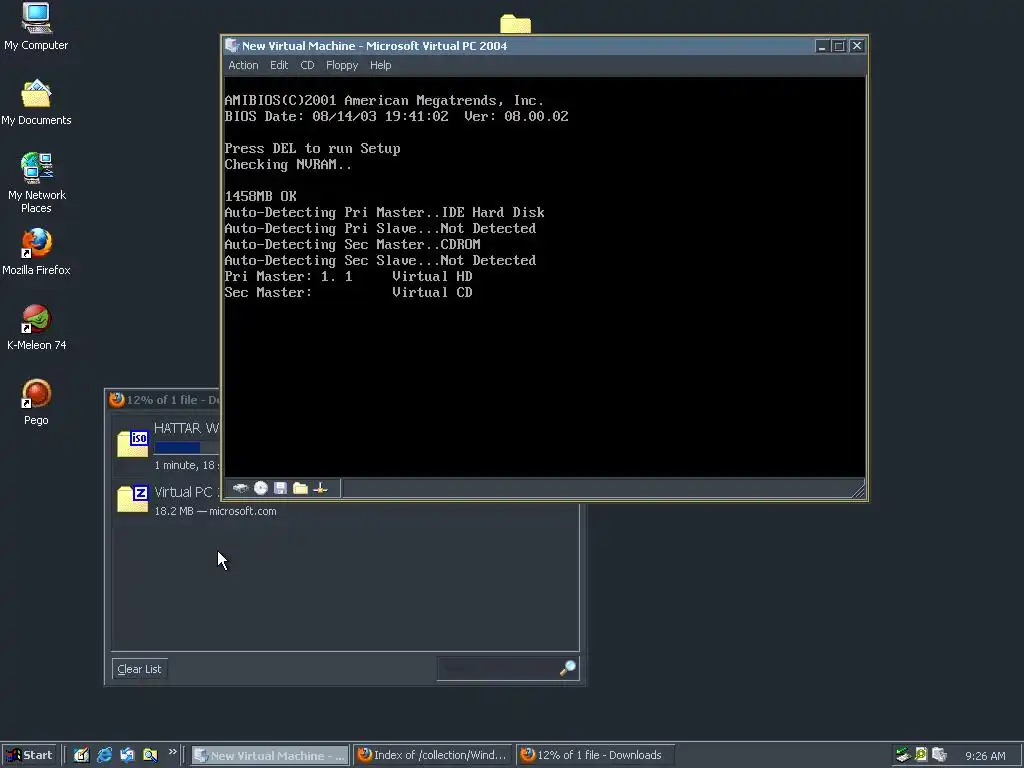Click the network adapter status icon in Virtual PC
The image size is (1024, 768).
(320, 488)
